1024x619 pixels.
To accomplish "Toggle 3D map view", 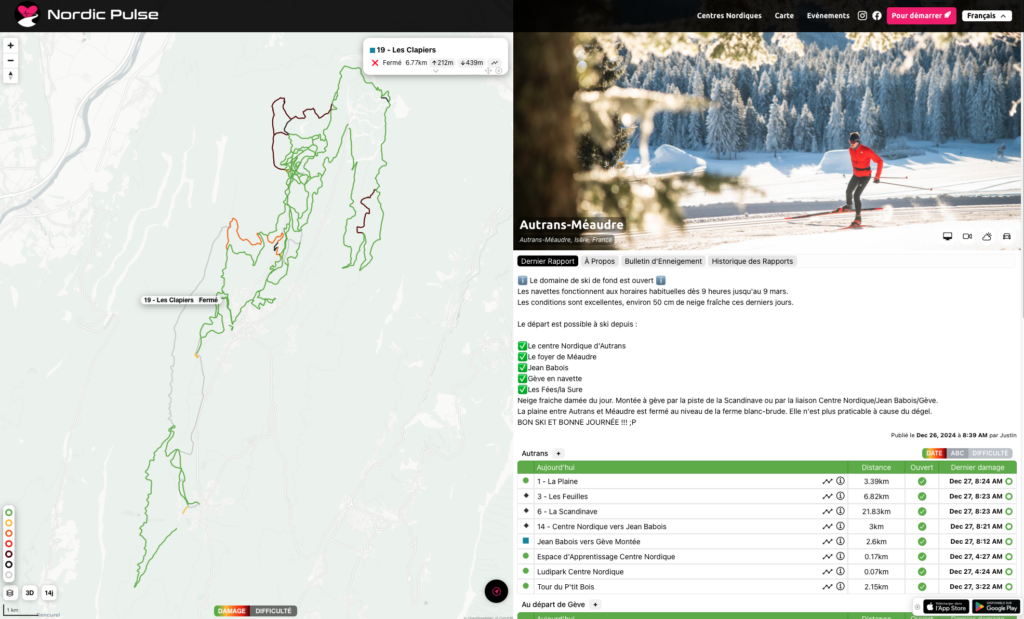I will [x=29, y=593].
